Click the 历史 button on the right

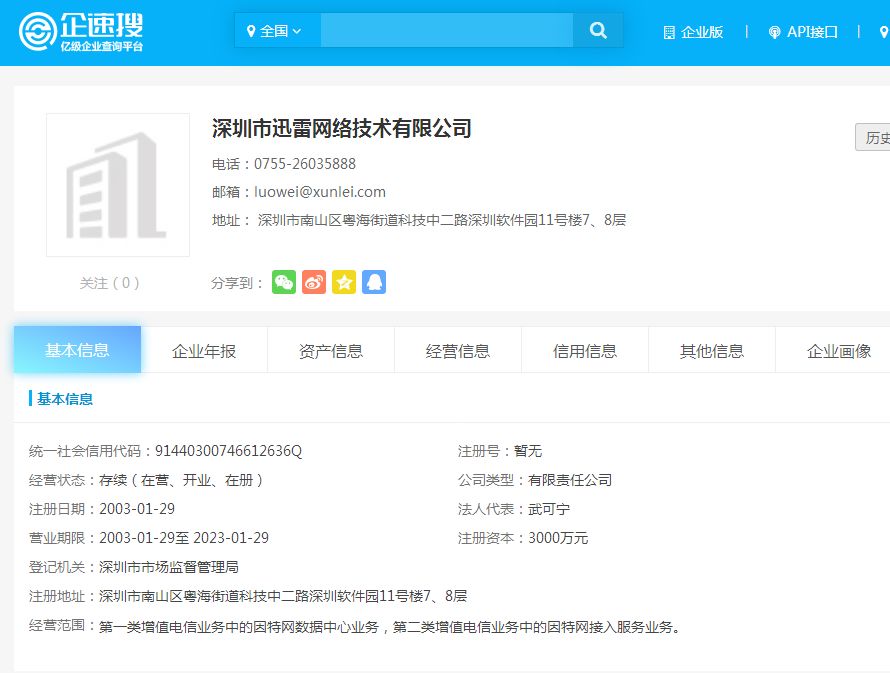(x=874, y=138)
